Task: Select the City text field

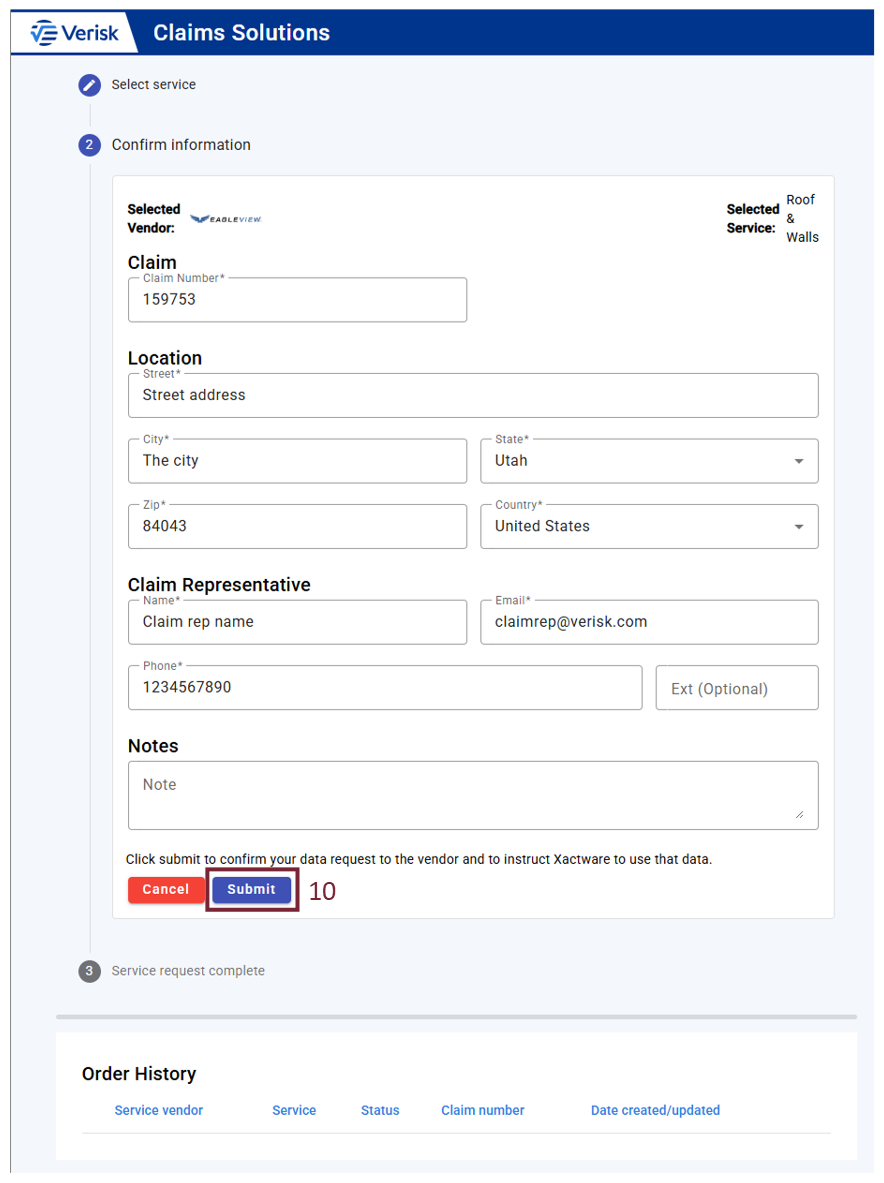Action: point(297,461)
